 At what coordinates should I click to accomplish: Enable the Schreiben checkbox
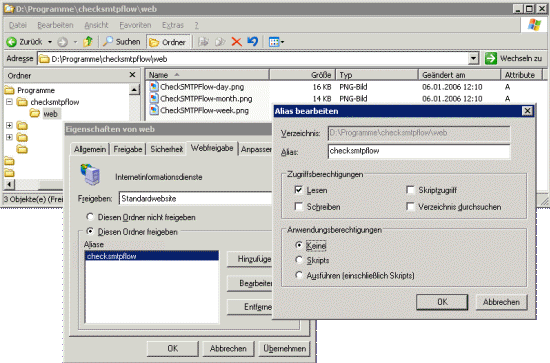point(299,207)
